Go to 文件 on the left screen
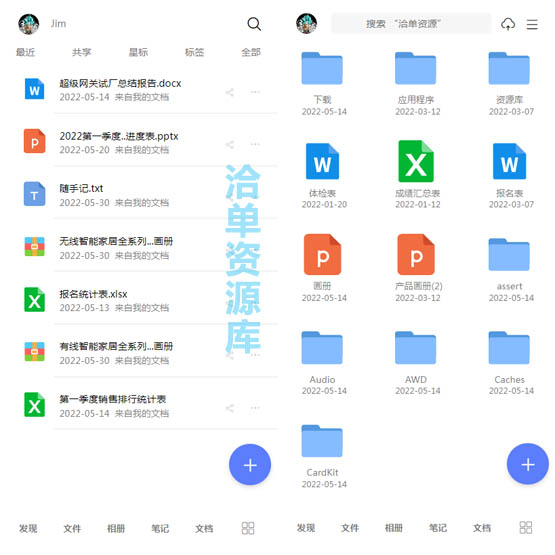This screenshot has height=555, width=555. click(72, 528)
